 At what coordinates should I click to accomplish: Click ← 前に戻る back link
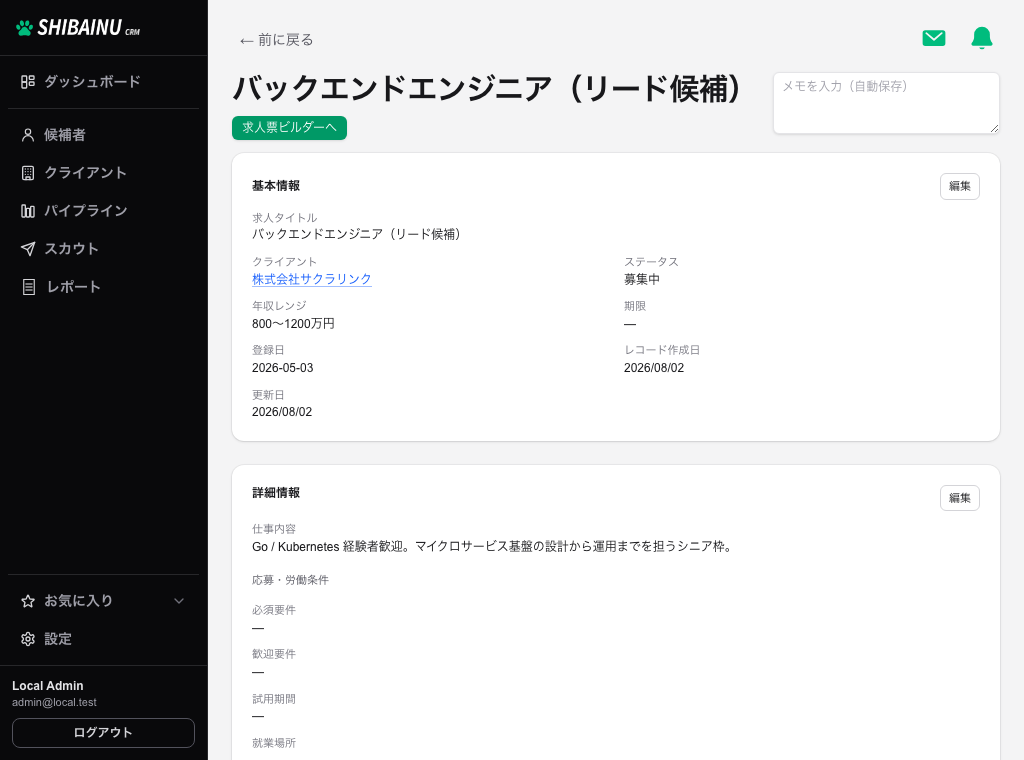coord(276,40)
